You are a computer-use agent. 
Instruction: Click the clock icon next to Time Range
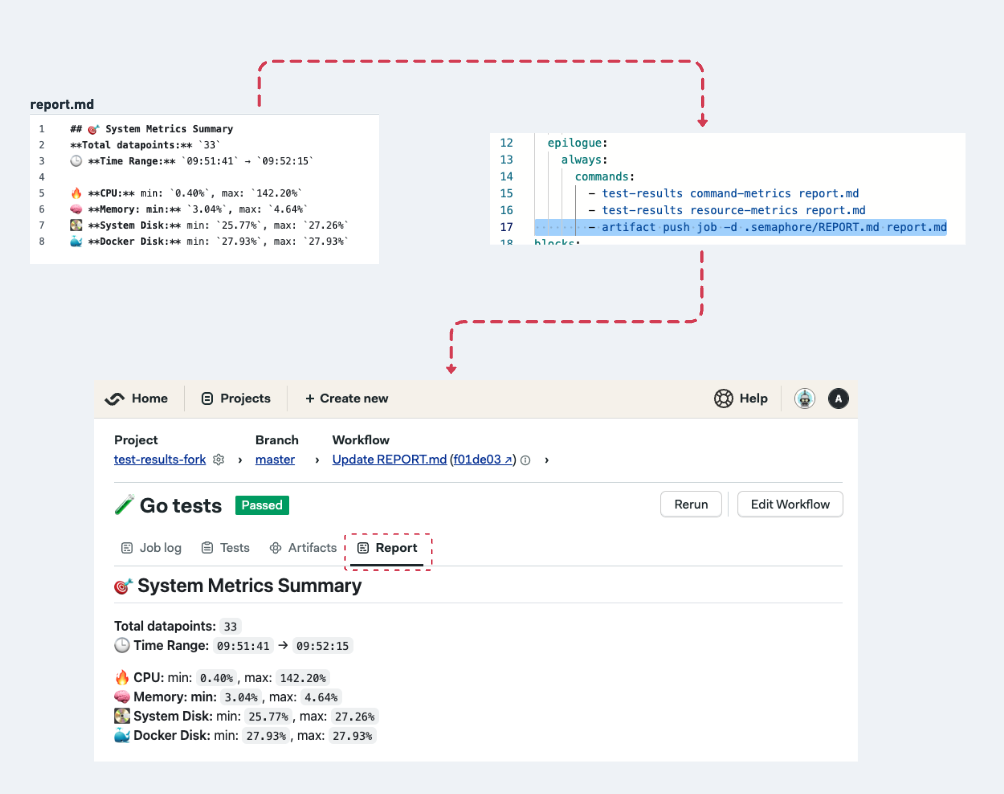122,645
